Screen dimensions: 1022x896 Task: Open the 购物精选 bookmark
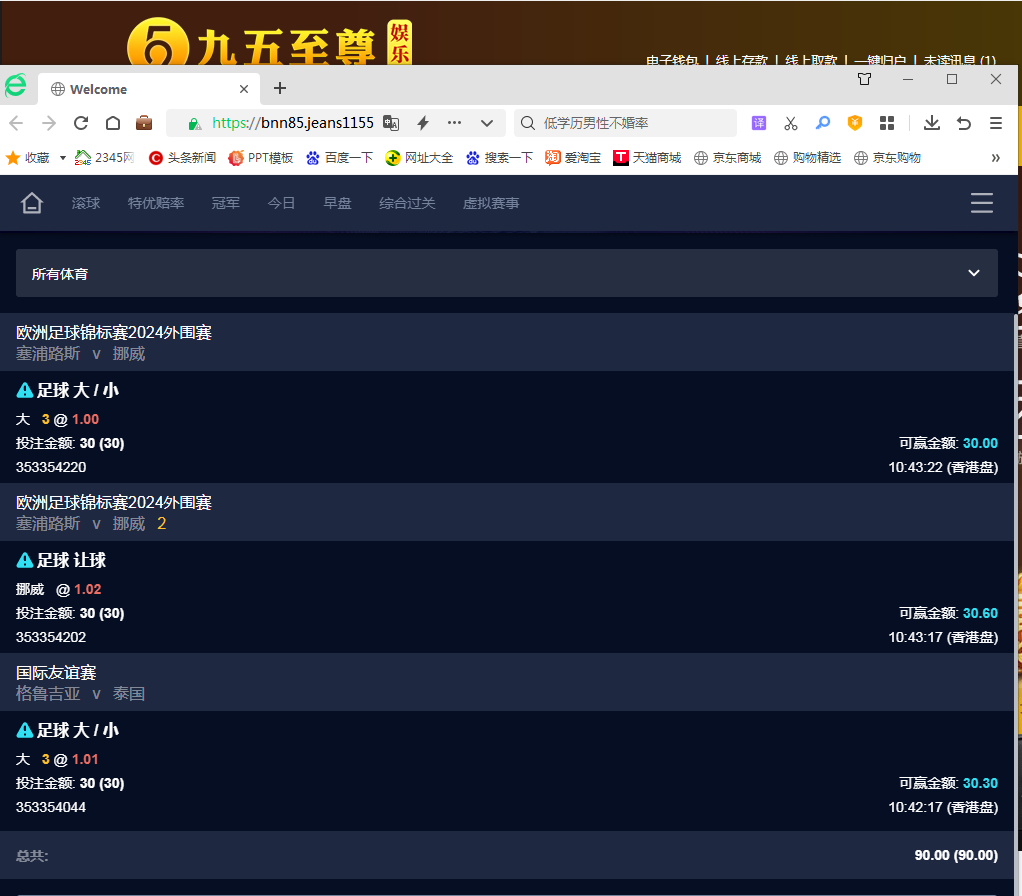(808, 158)
